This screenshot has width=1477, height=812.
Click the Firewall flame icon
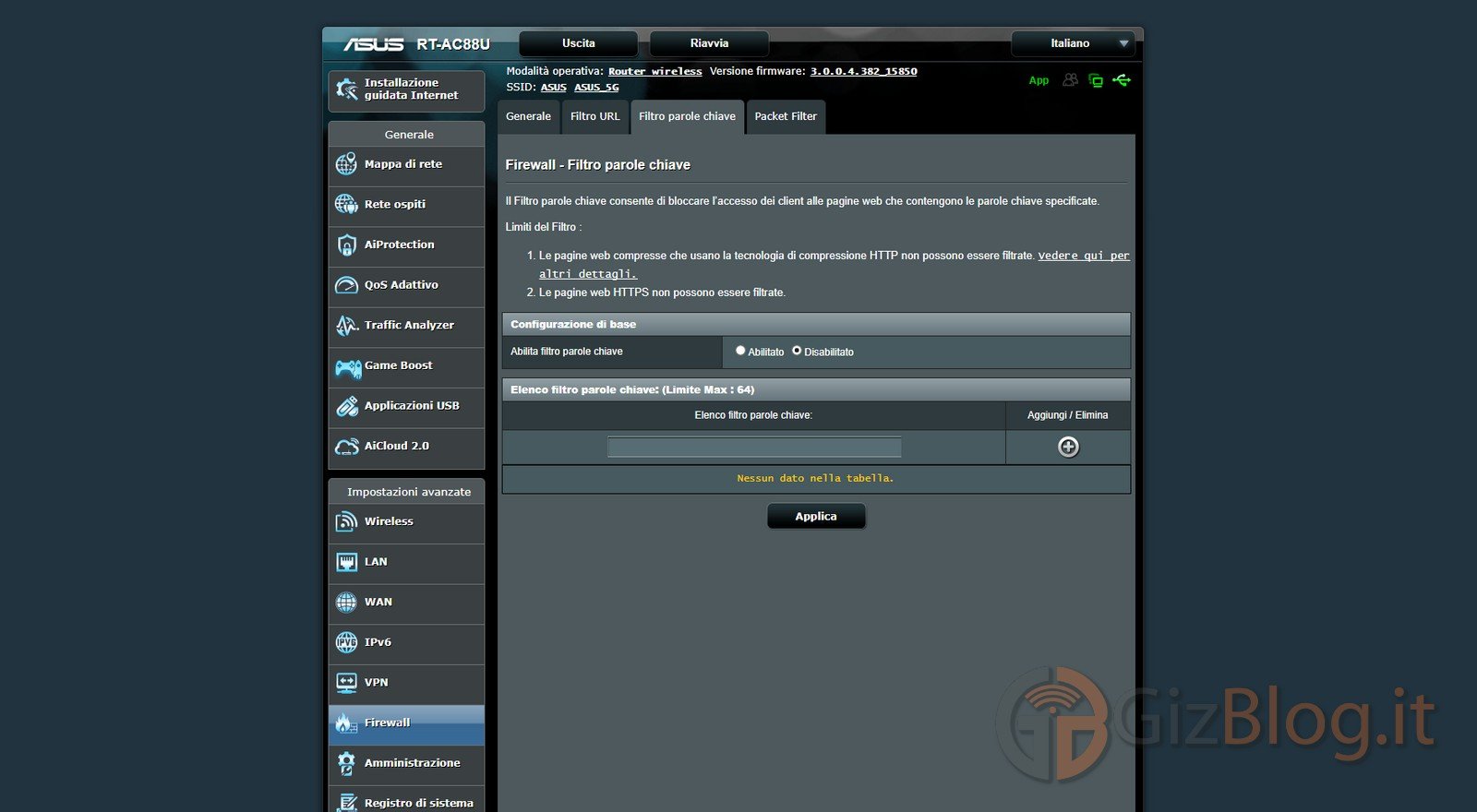346,723
